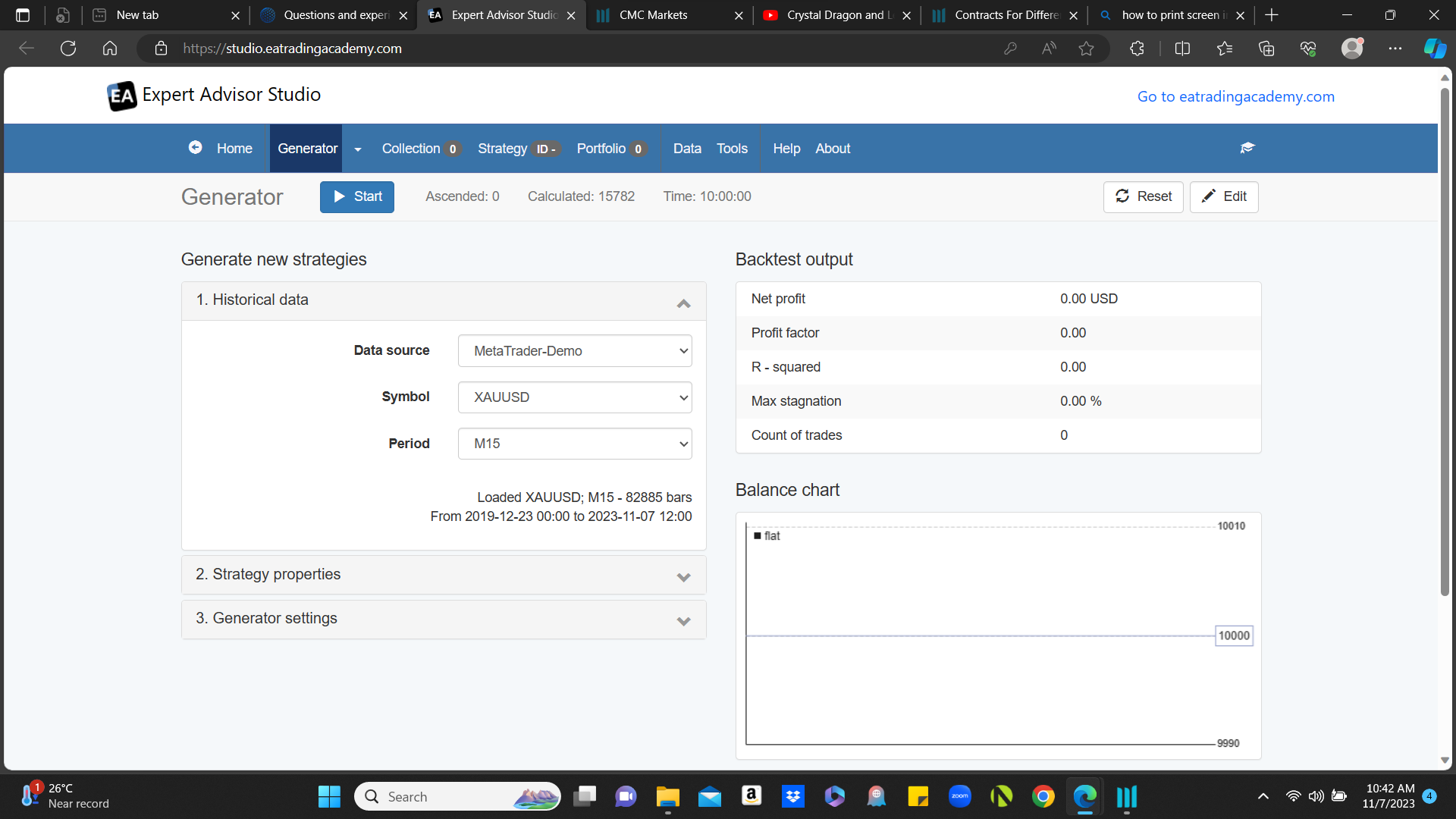This screenshot has height=819, width=1456.
Task: Click the Strategy ID badge
Action: [546, 149]
